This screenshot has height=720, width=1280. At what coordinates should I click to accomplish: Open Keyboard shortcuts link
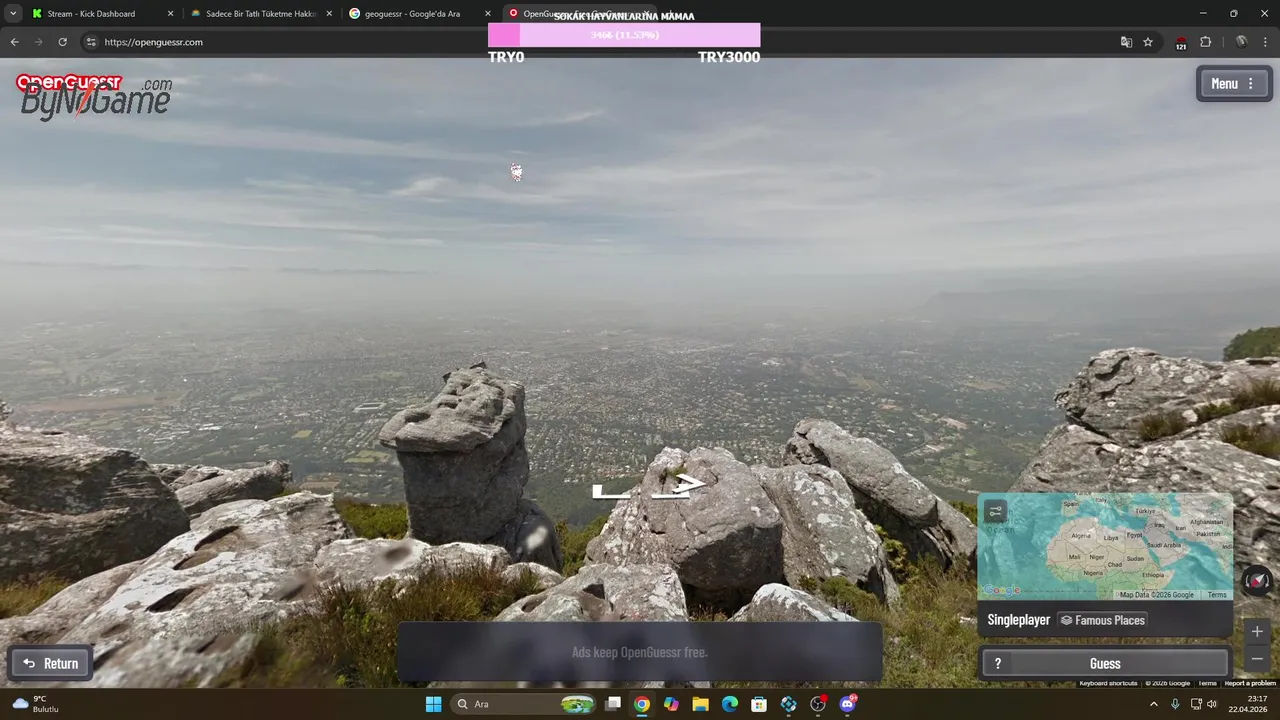pos(1108,683)
